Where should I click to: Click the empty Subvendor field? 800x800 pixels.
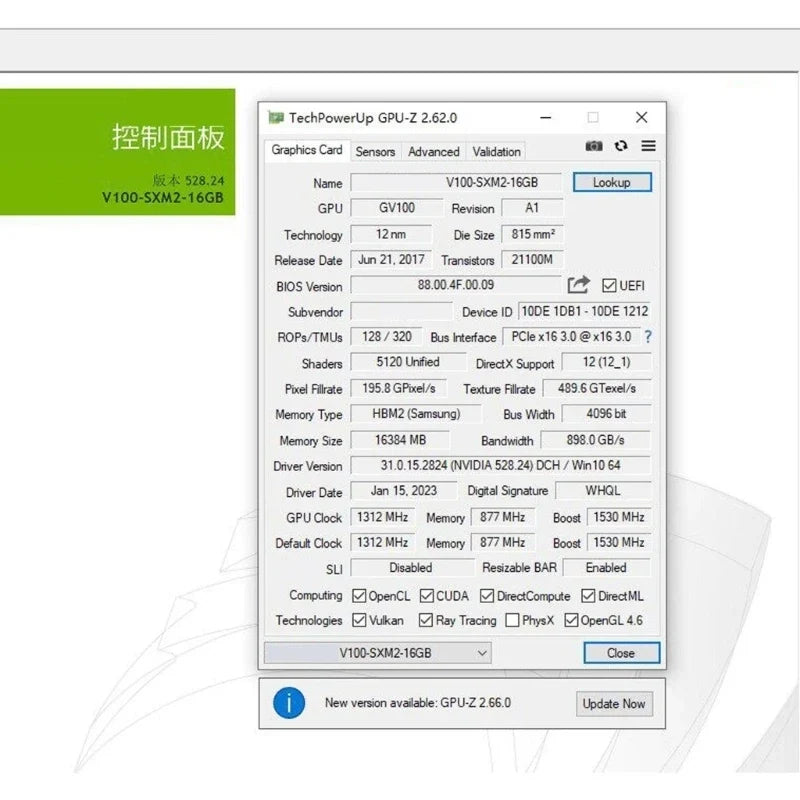[402, 311]
